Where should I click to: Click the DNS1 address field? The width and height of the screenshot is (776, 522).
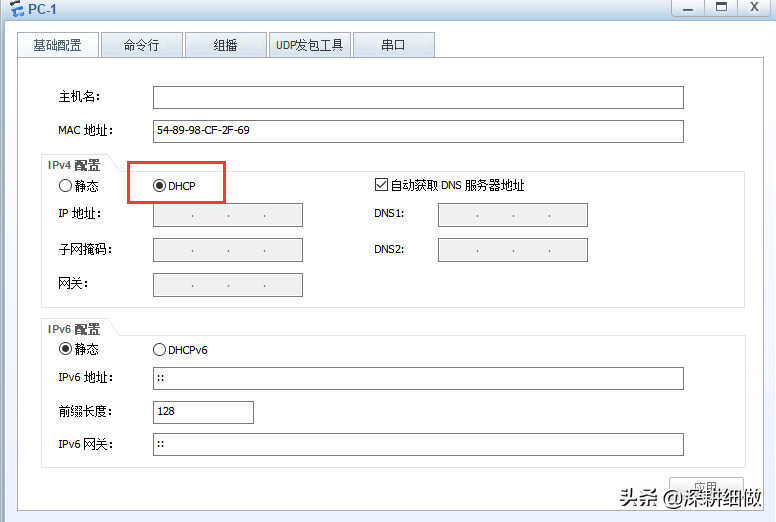(x=513, y=215)
